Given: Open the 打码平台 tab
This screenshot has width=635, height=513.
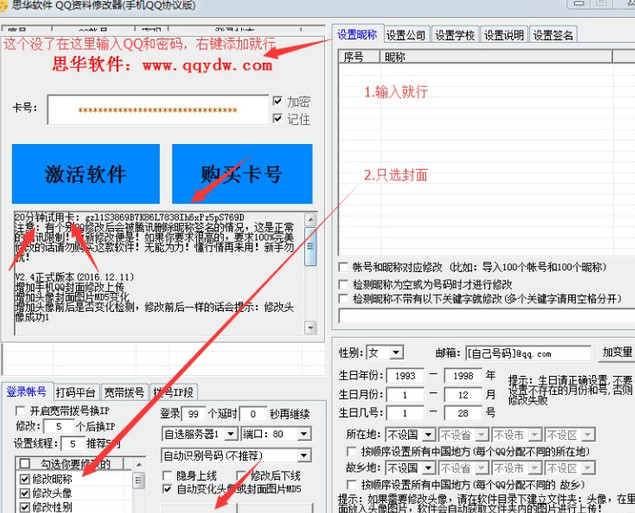Looking at the screenshot, I should pyautogui.click(x=75, y=392).
